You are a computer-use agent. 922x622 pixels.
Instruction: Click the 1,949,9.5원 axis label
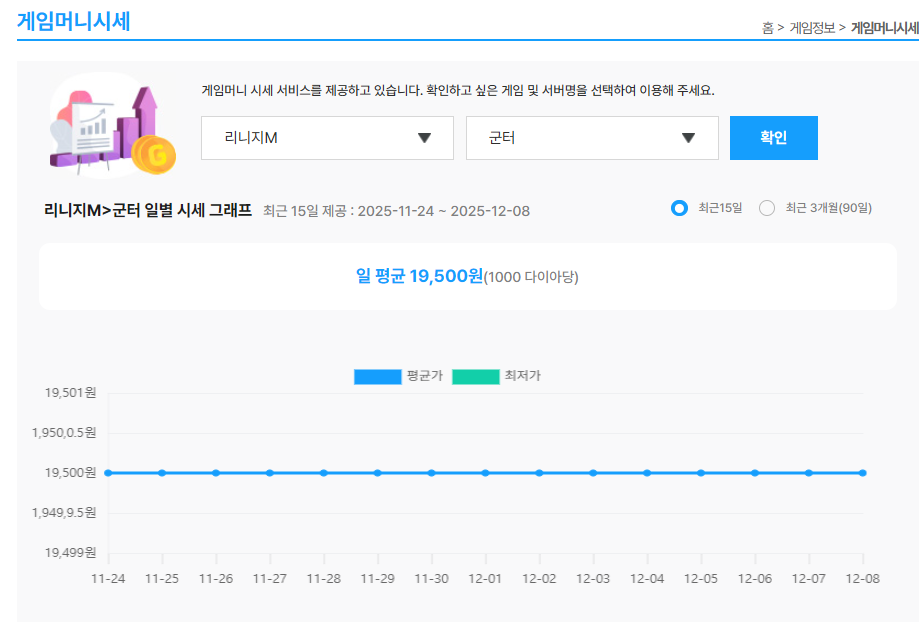[64, 513]
